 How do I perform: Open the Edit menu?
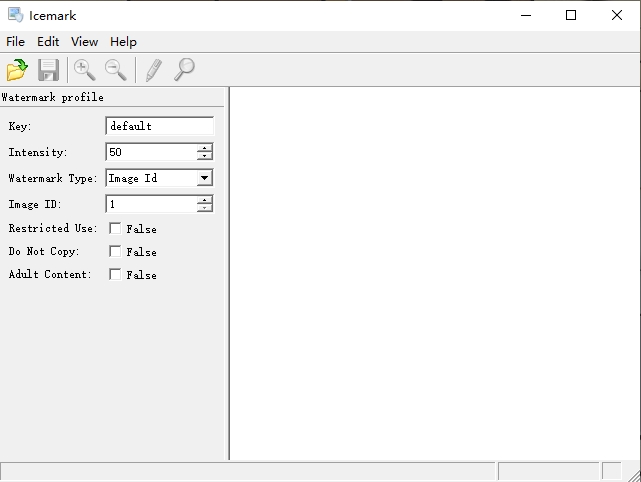48,42
